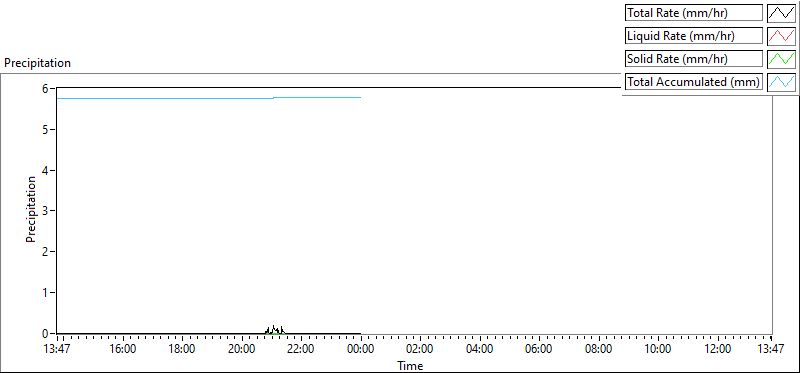
Task: Click the Total Accumulated blue line-style icon
Action: tap(781, 82)
